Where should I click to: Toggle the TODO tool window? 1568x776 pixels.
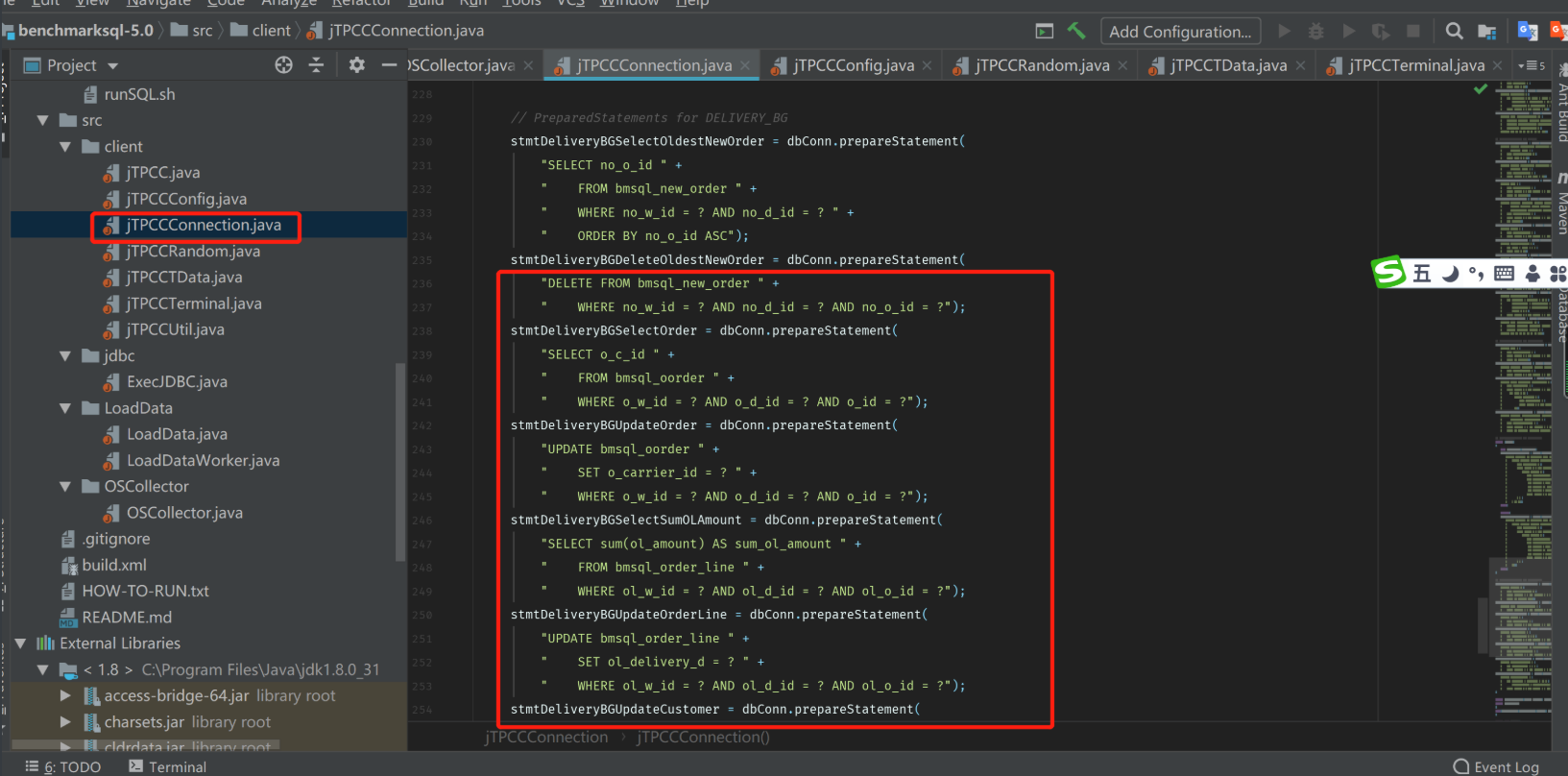[62, 766]
